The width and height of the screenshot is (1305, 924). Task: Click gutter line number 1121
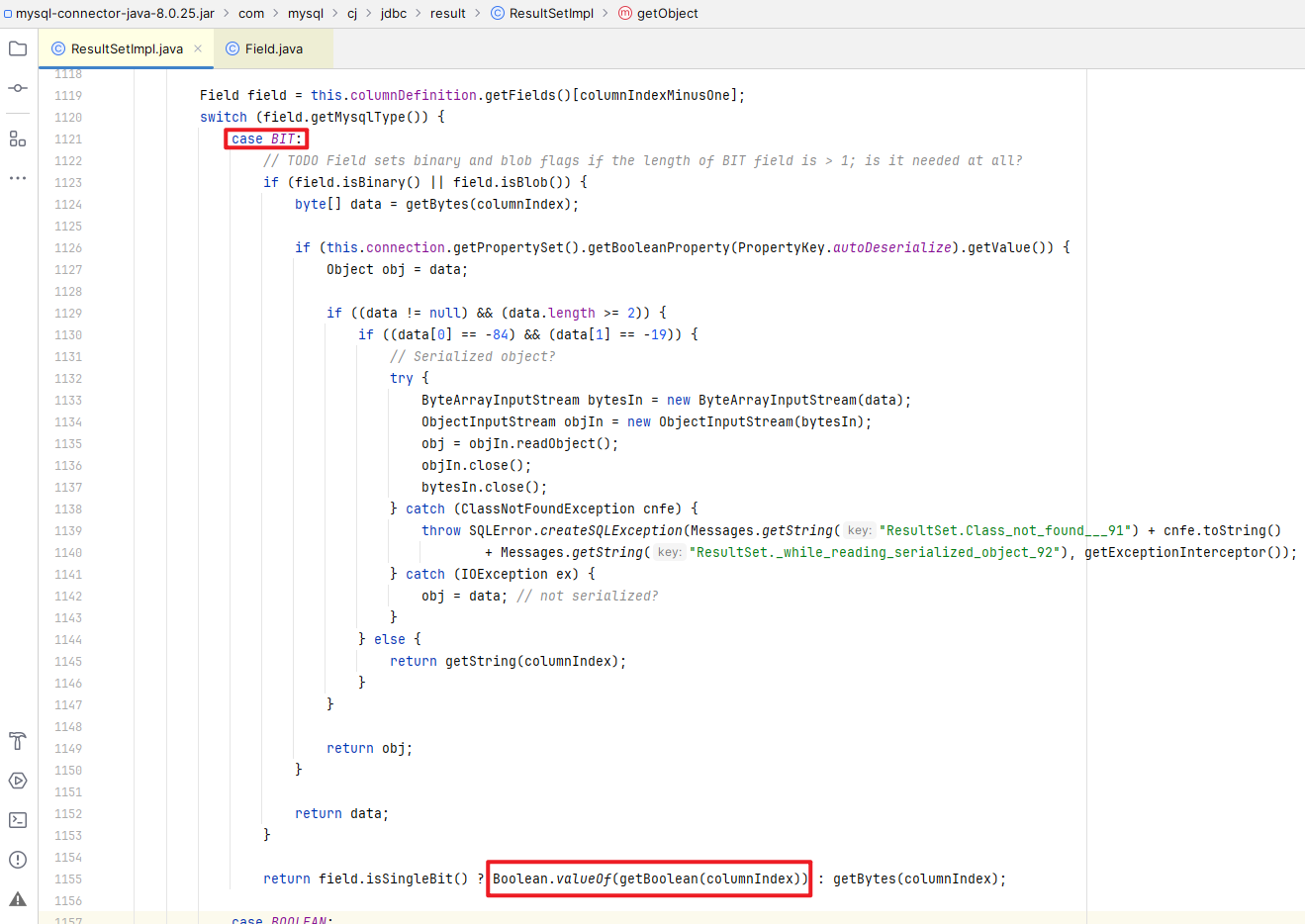point(68,139)
